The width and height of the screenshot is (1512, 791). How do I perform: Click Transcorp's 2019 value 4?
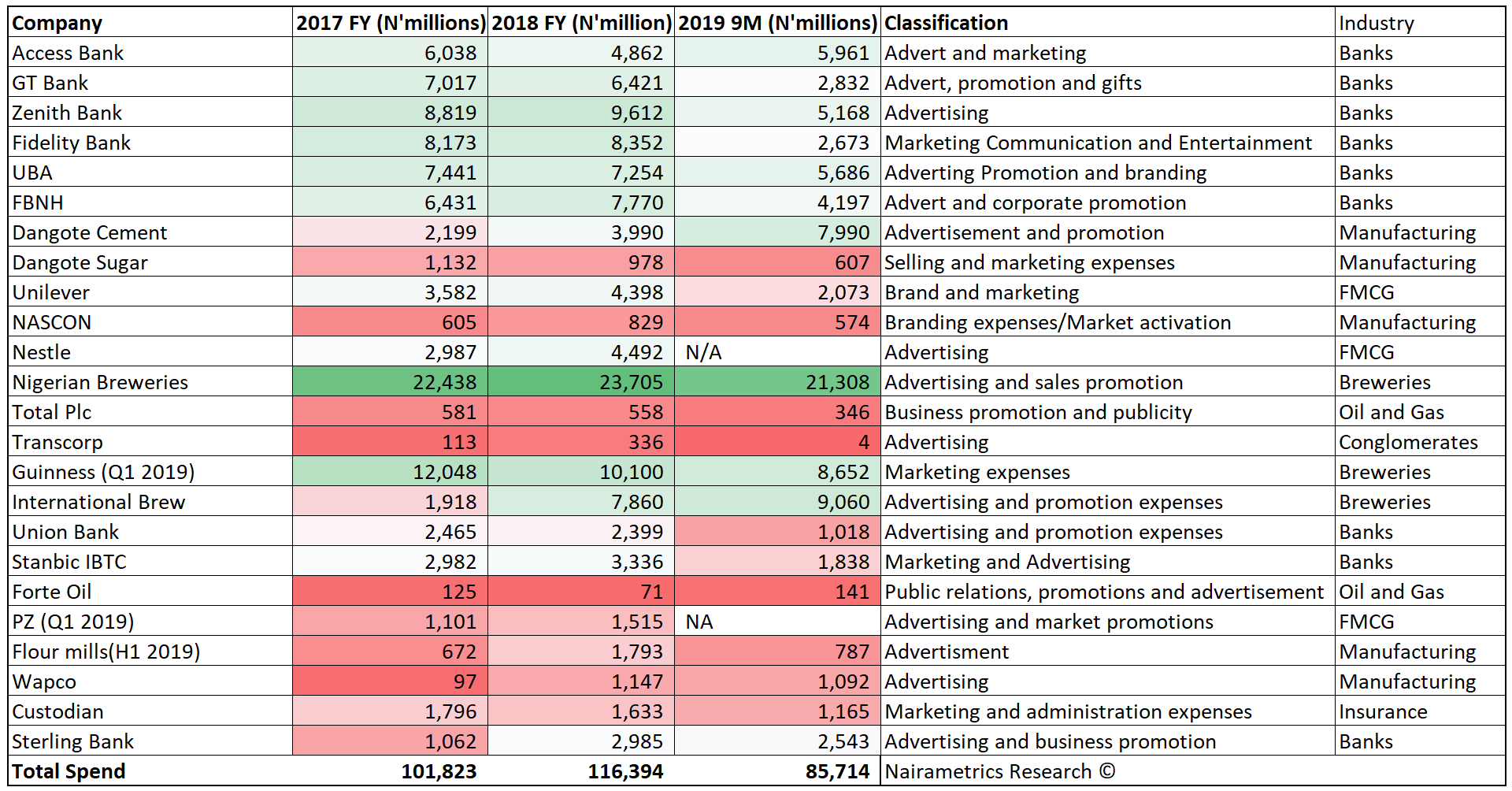click(777, 442)
